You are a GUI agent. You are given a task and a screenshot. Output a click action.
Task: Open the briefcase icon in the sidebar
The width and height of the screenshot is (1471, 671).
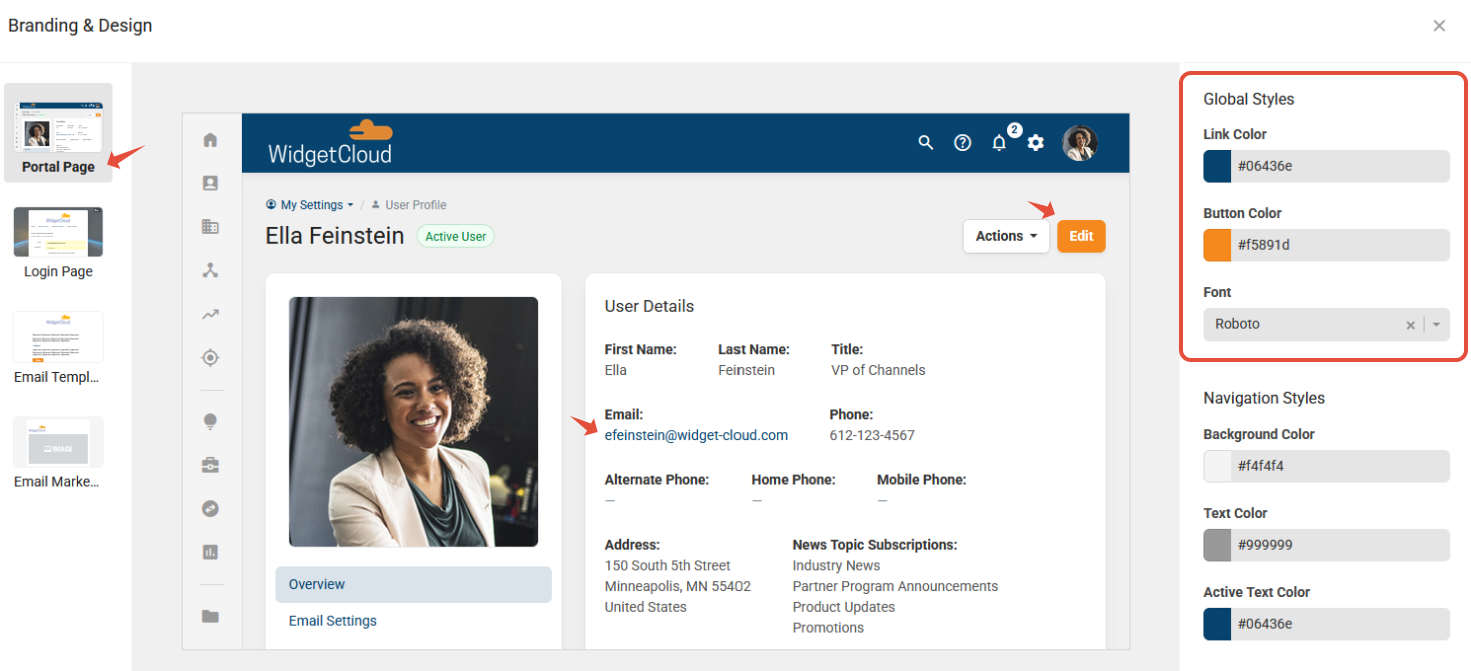[x=210, y=465]
